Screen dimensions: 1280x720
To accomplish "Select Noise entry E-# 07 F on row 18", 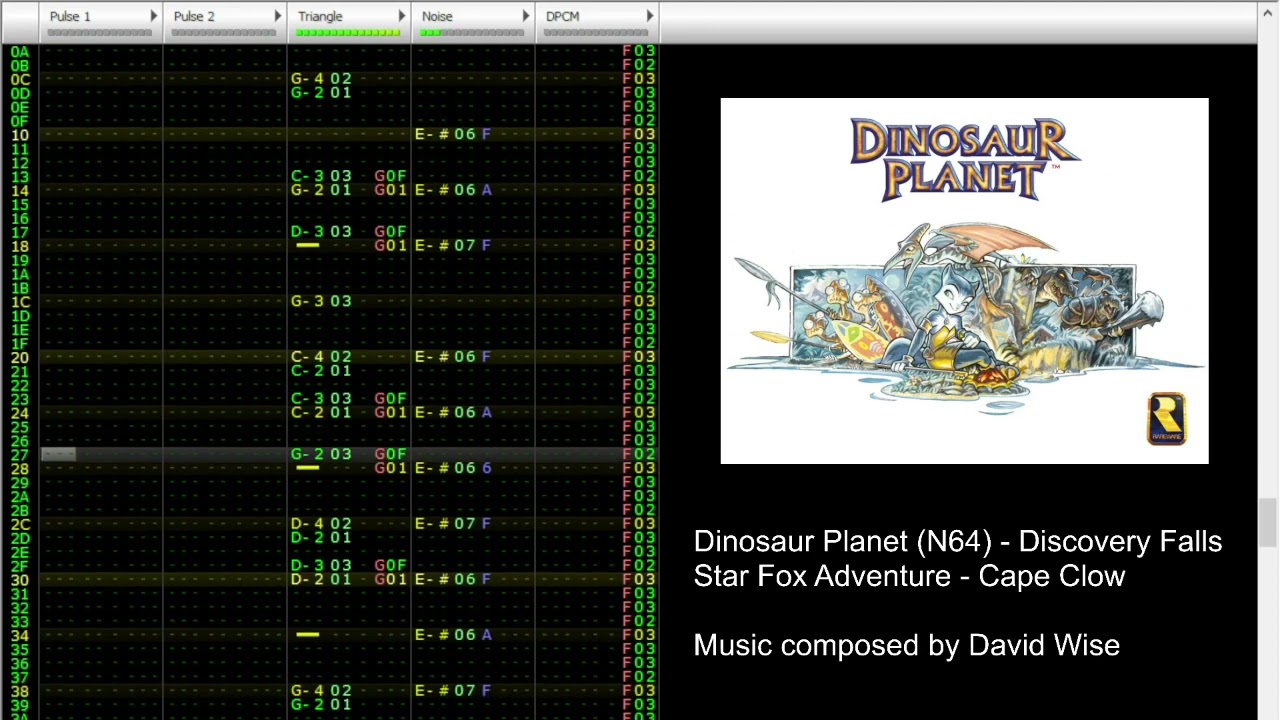I will point(453,245).
